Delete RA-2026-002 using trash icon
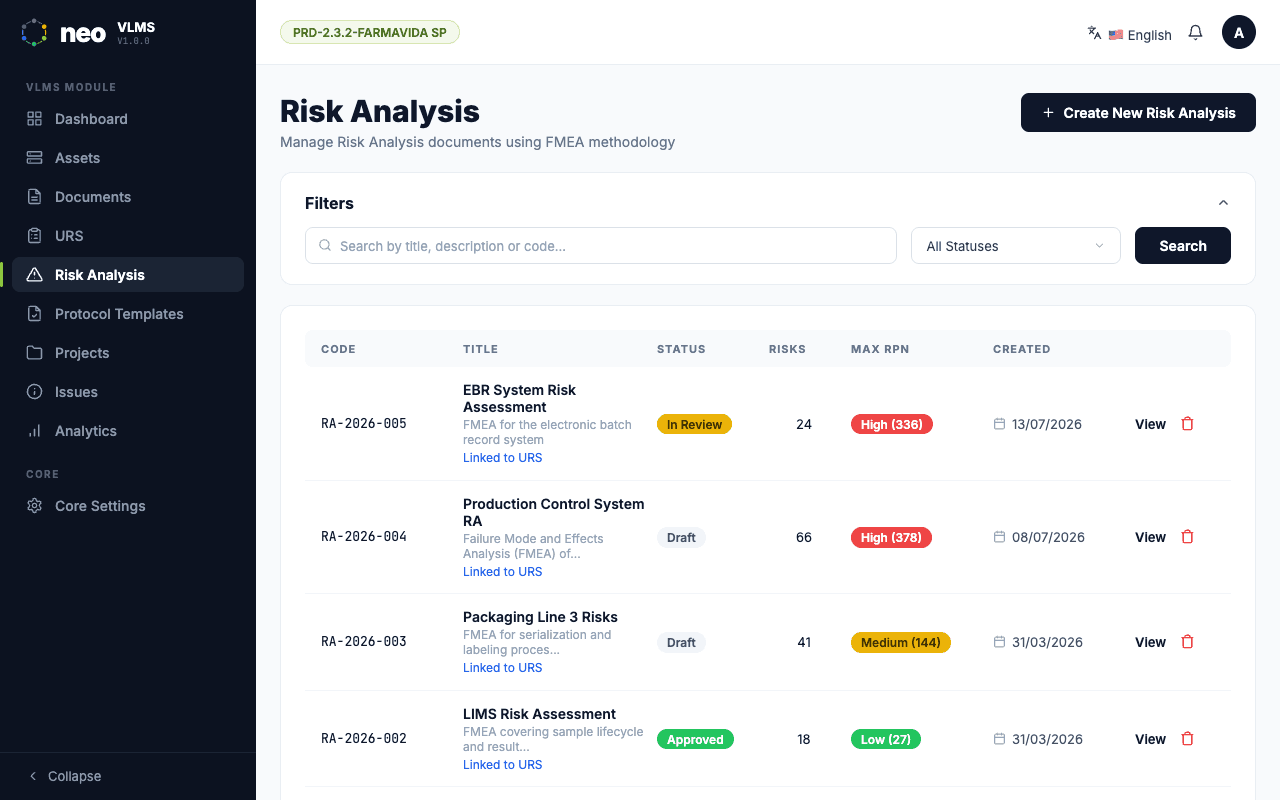Viewport: 1280px width, 800px height. pyautogui.click(x=1188, y=739)
